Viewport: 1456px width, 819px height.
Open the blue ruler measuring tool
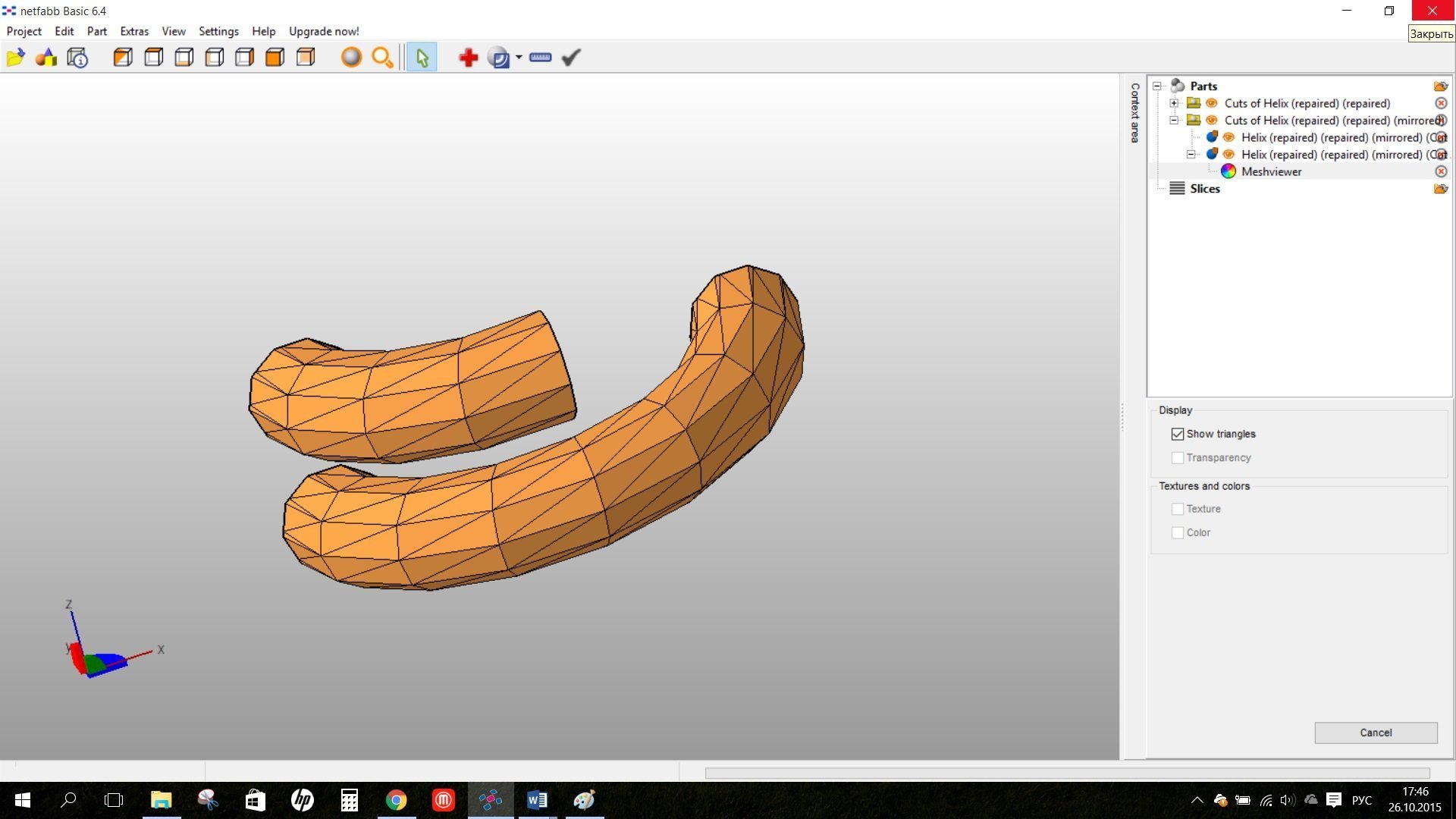pos(540,58)
